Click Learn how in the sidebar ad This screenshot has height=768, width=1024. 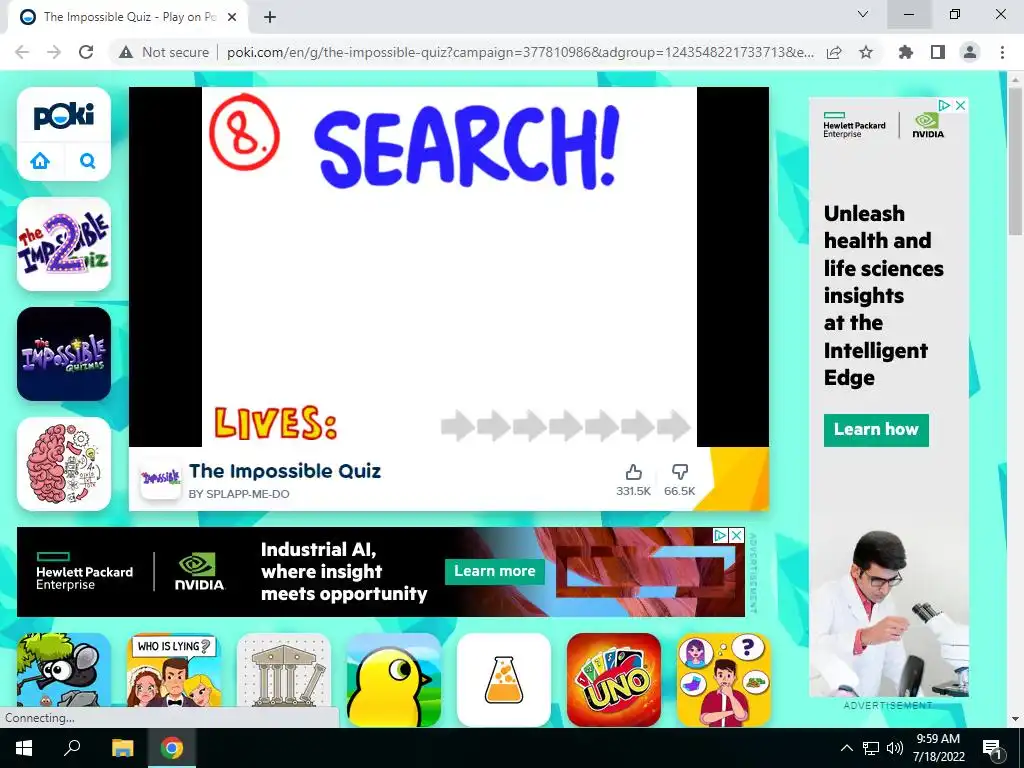(876, 430)
